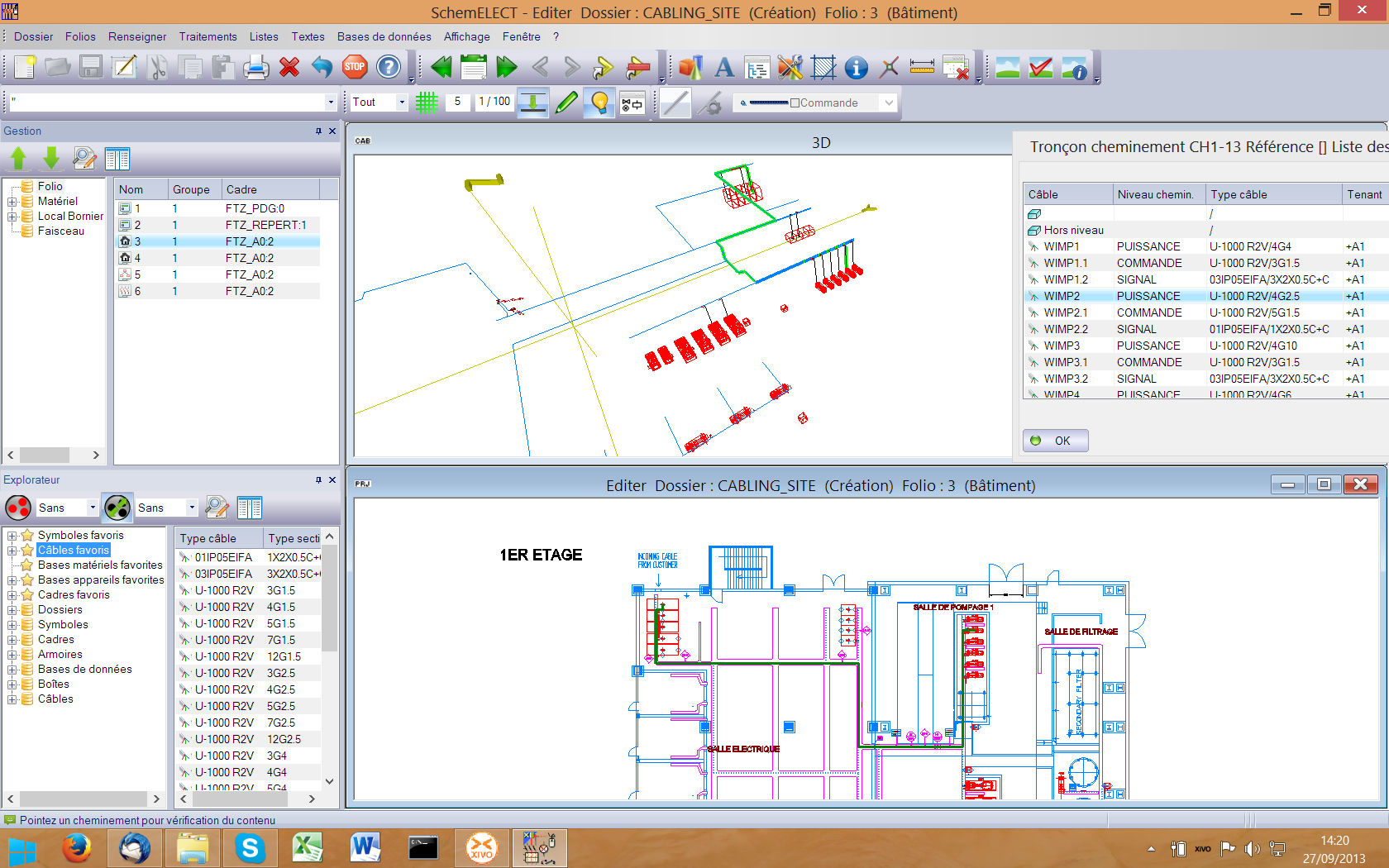Viewport: 1389px width, 868px height.
Task: Toggle auto-hide pin on the Gestion panel
Action: (318, 131)
